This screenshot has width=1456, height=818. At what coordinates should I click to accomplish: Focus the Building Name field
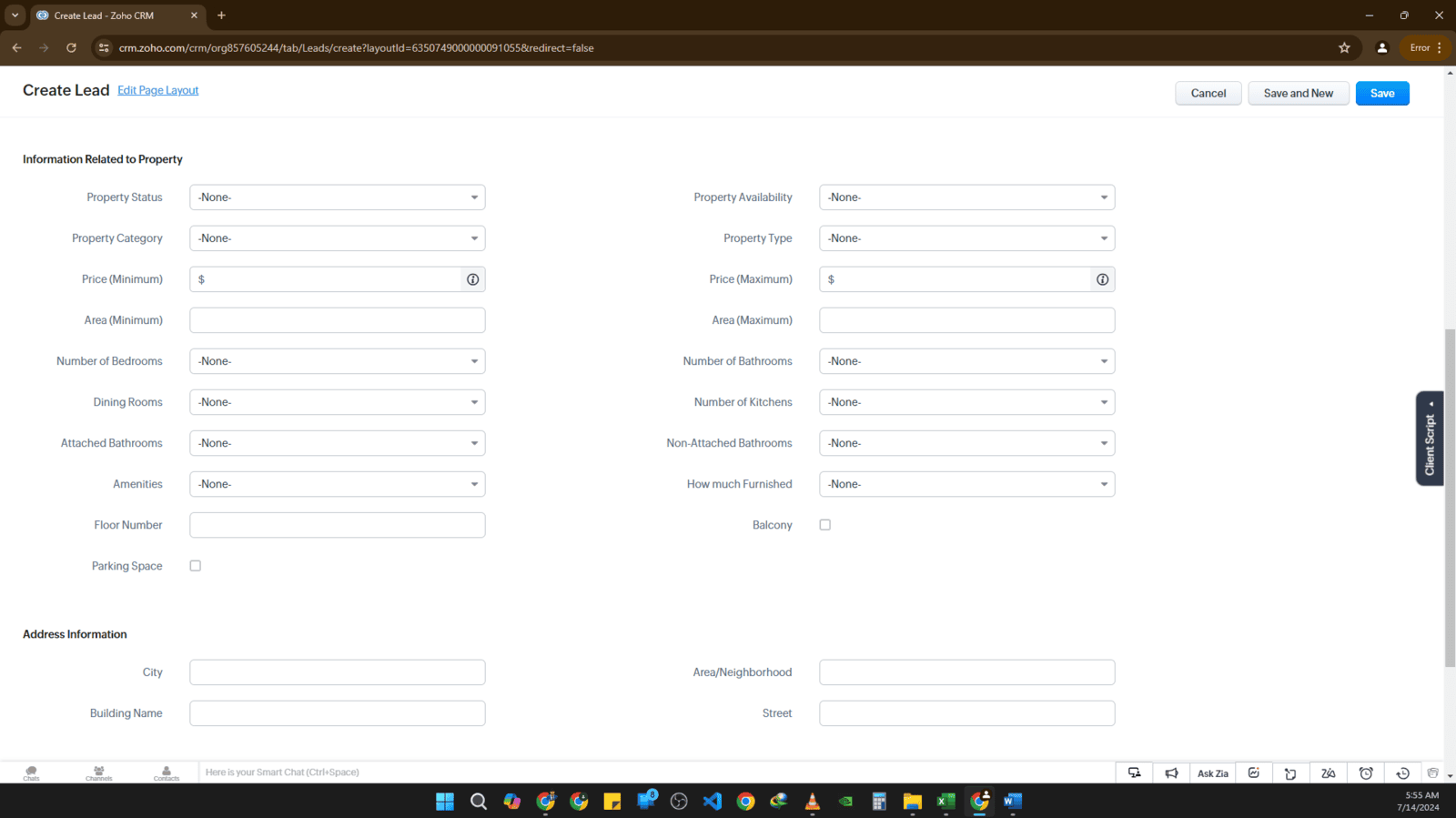pos(338,713)
